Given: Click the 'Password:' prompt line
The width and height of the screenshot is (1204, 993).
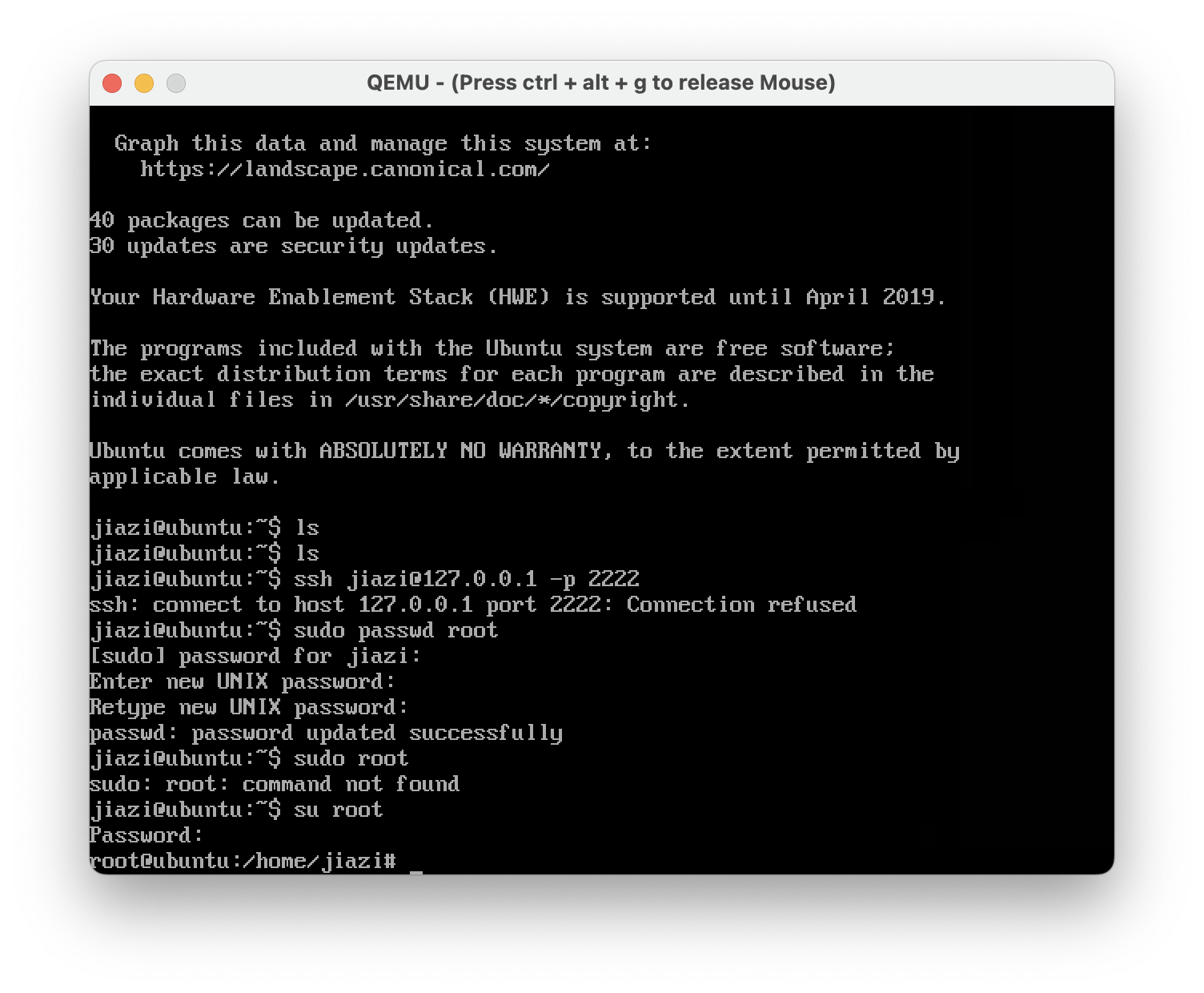Looking at the screenshot, I should [x=146, y=836].
